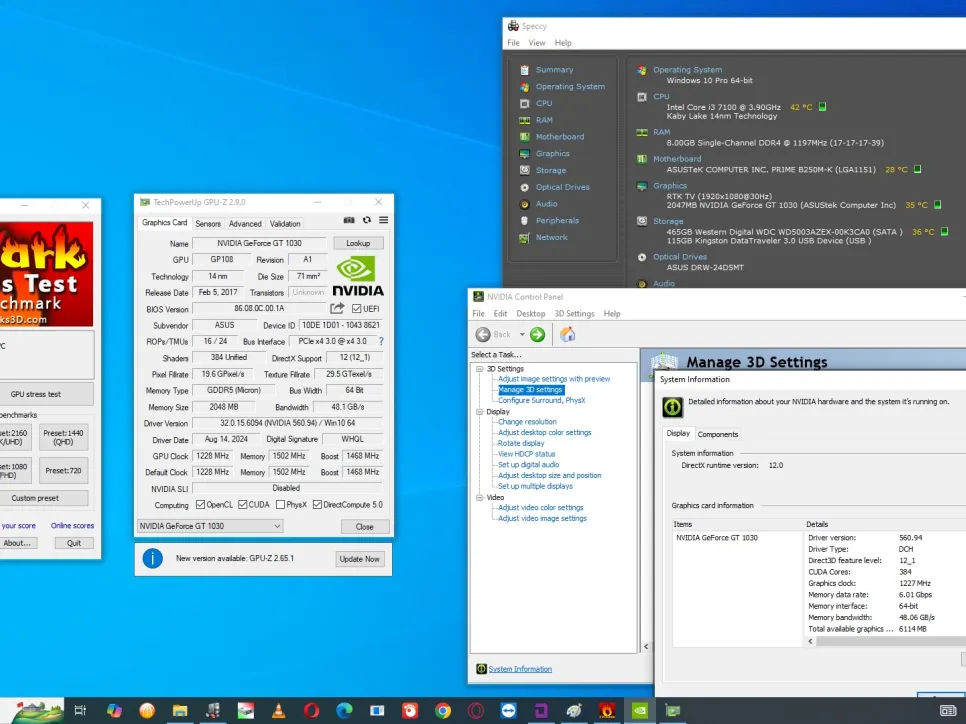Collapse the Video tree node

tap(479, 497)
